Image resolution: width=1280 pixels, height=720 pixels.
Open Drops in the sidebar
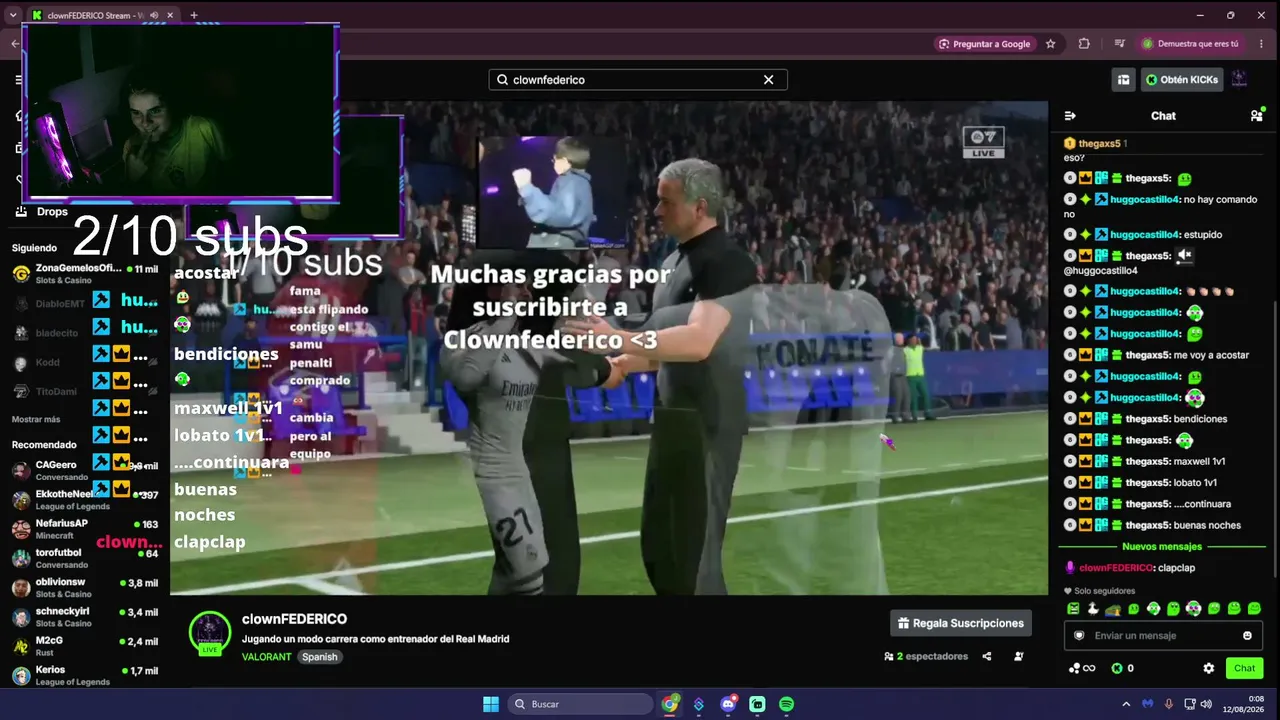pos(41,212)
